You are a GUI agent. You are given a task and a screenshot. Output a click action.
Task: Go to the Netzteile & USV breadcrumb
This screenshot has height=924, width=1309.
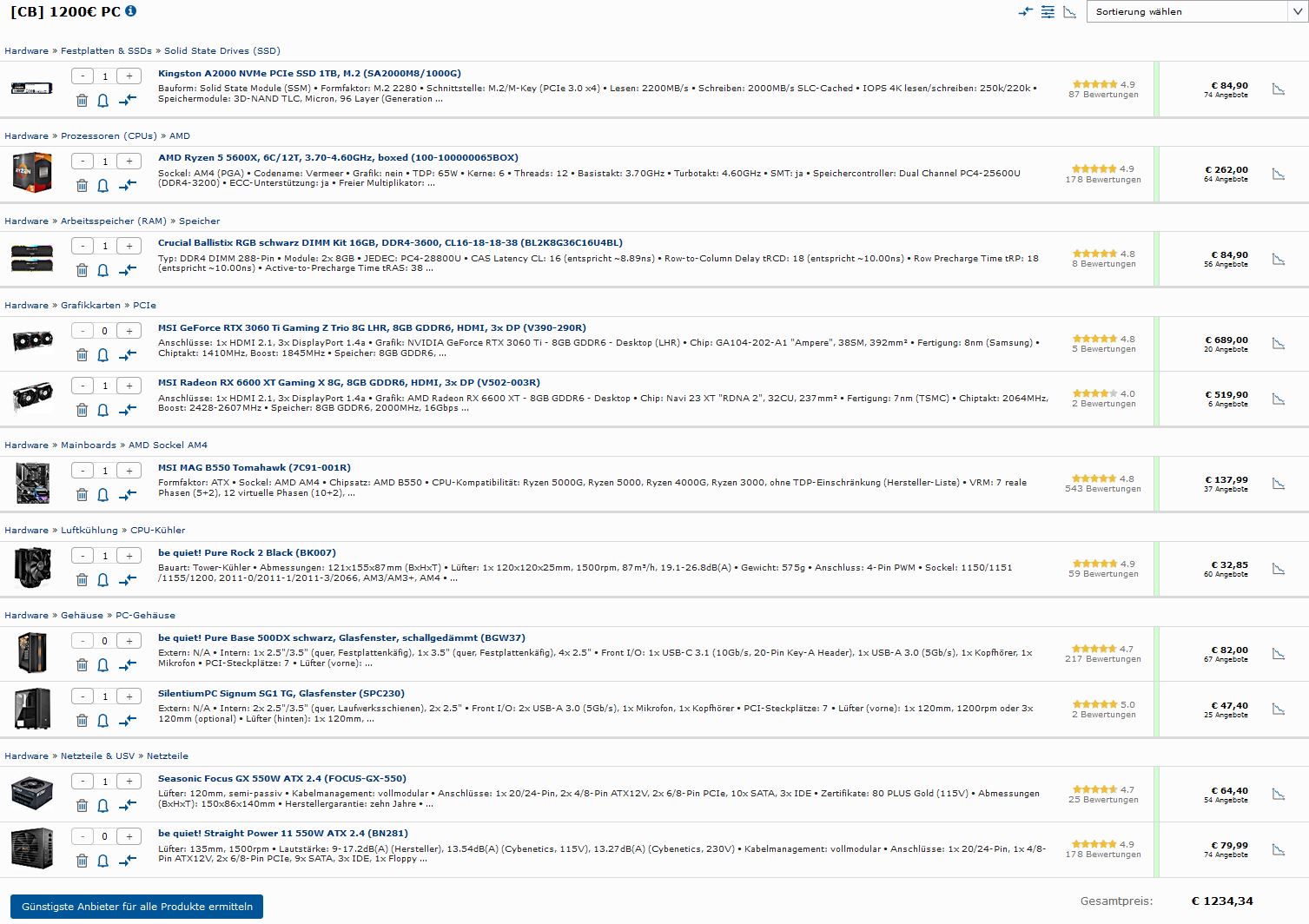[x=97, y=756]
